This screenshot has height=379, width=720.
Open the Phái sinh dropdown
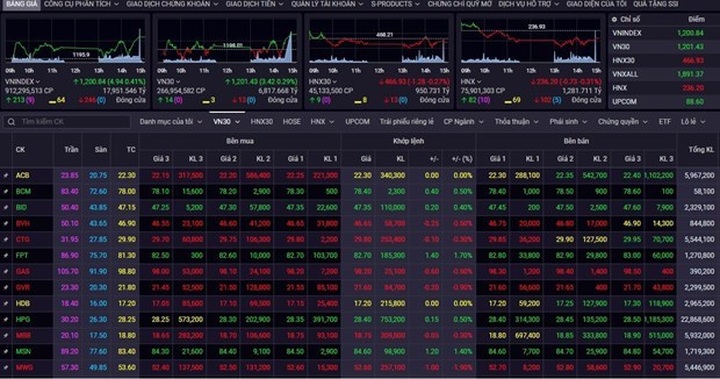click(x=568, y=122)
